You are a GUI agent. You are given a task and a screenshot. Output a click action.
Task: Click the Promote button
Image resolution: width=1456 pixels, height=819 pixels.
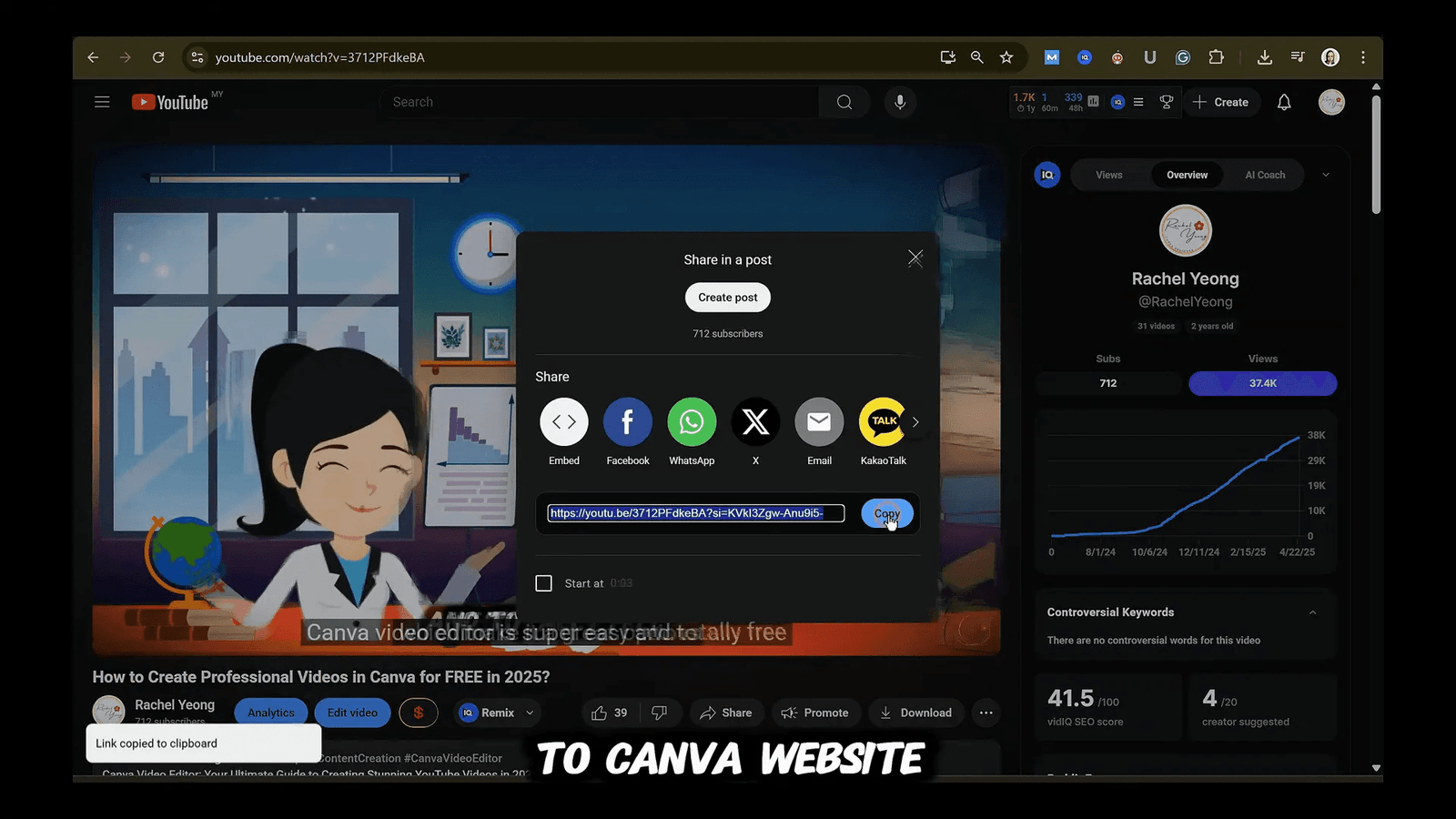(x=815, y=713)
